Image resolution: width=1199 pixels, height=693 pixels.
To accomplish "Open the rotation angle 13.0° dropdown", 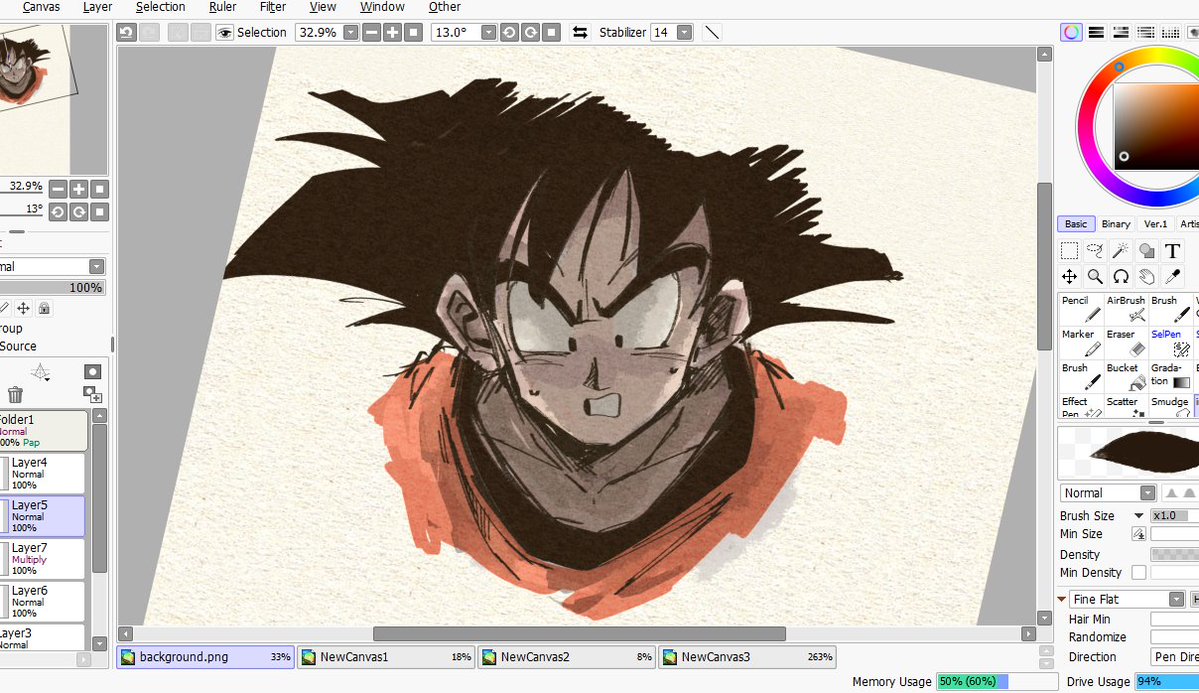I will pos(488,32).
